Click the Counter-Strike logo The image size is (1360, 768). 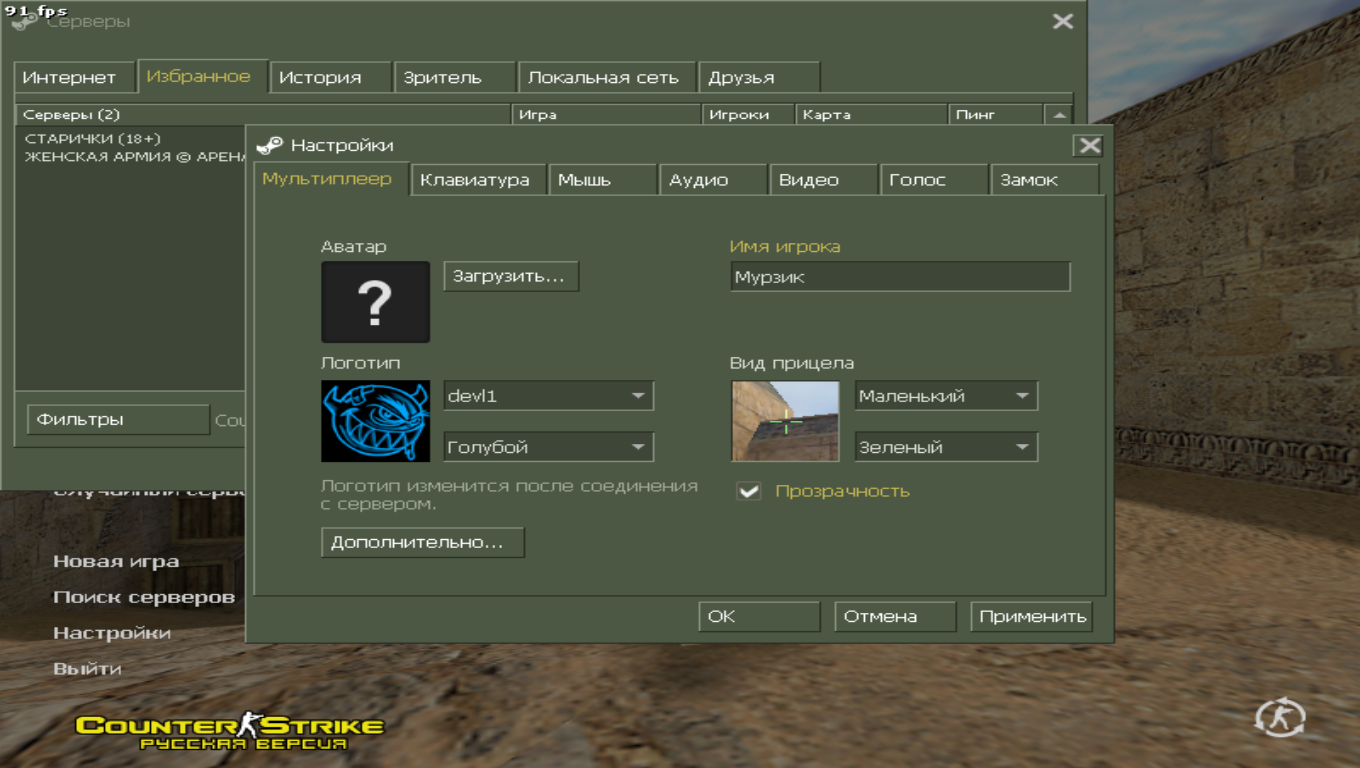pyautogui.click(x=230, y=731)
